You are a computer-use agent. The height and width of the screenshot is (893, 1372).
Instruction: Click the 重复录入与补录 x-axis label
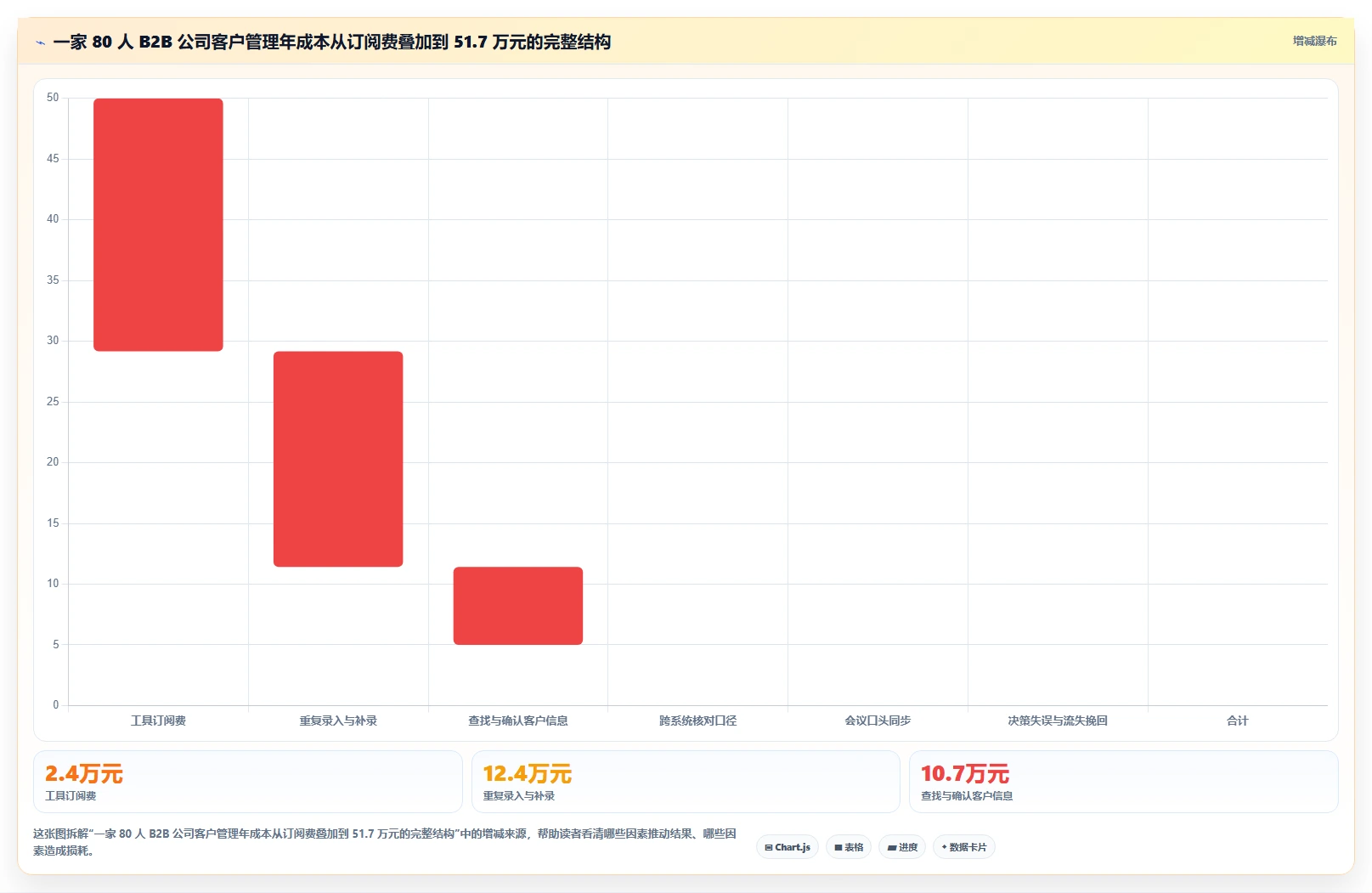click(338, 721)
